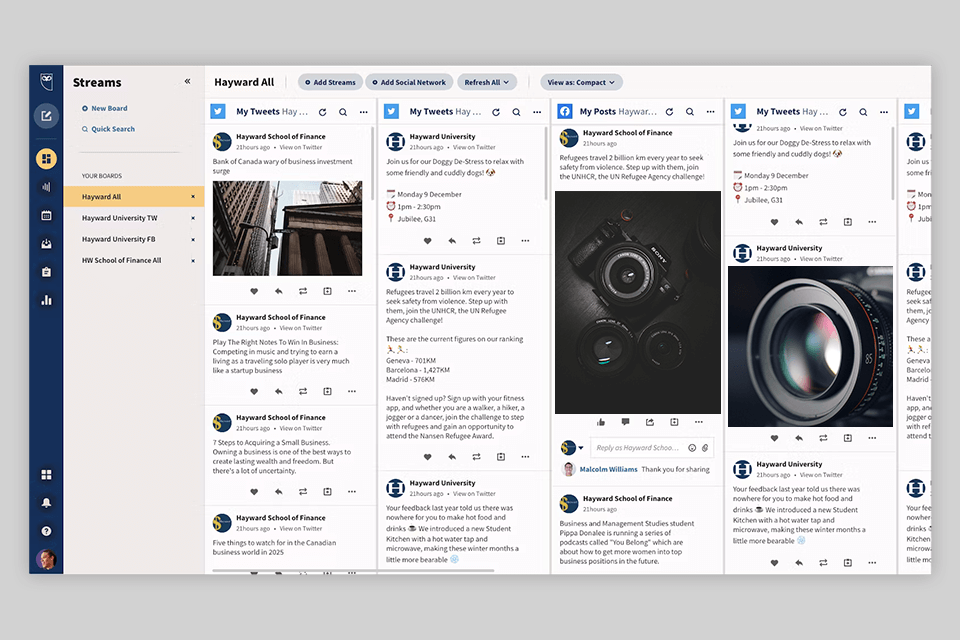The width and height of the screenshot is (960, 640).
Task: Click the Reply as Hayward School input field
Action: [x=638, y=448]
